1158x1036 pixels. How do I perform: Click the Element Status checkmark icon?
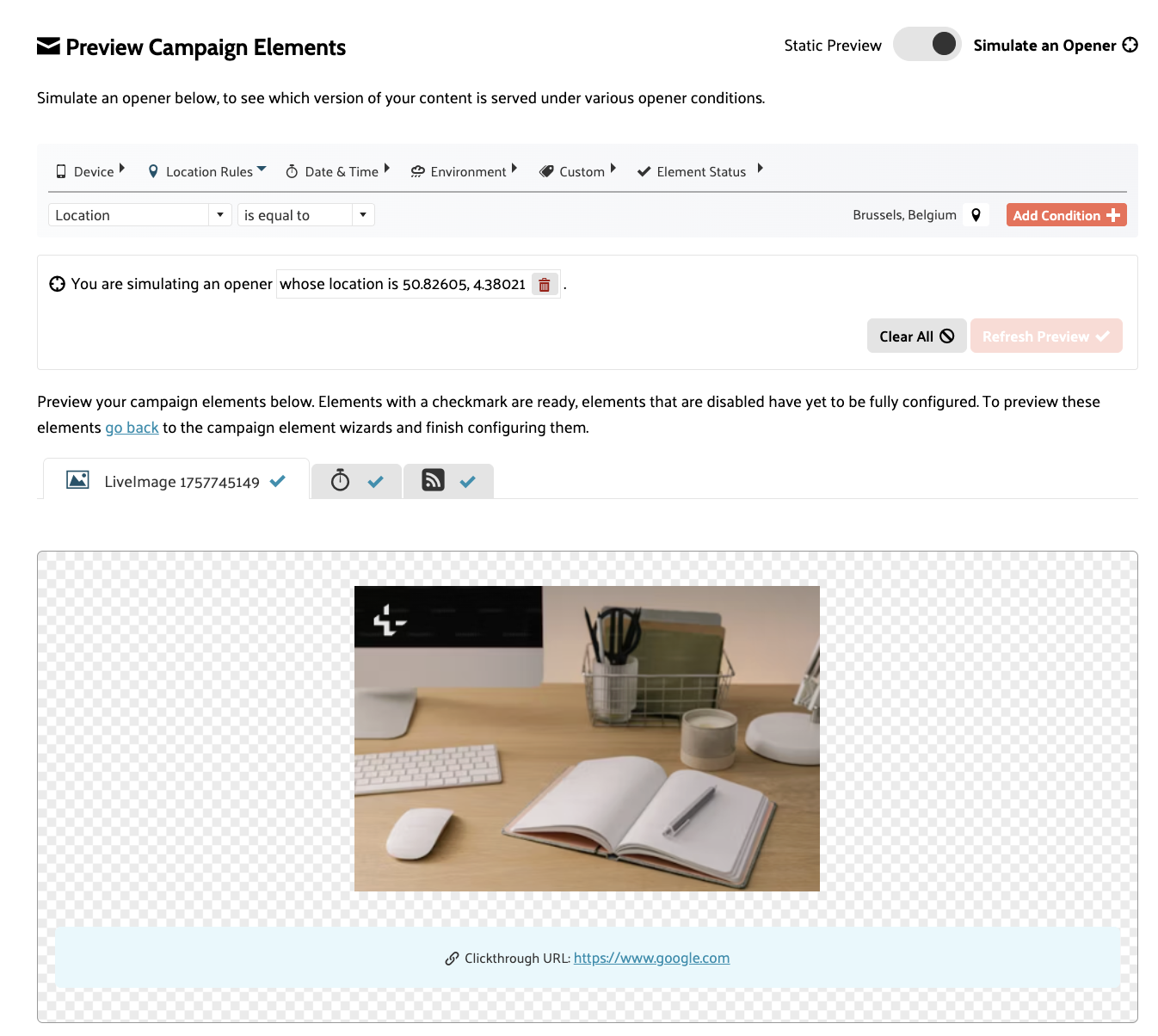coord(644,171)
